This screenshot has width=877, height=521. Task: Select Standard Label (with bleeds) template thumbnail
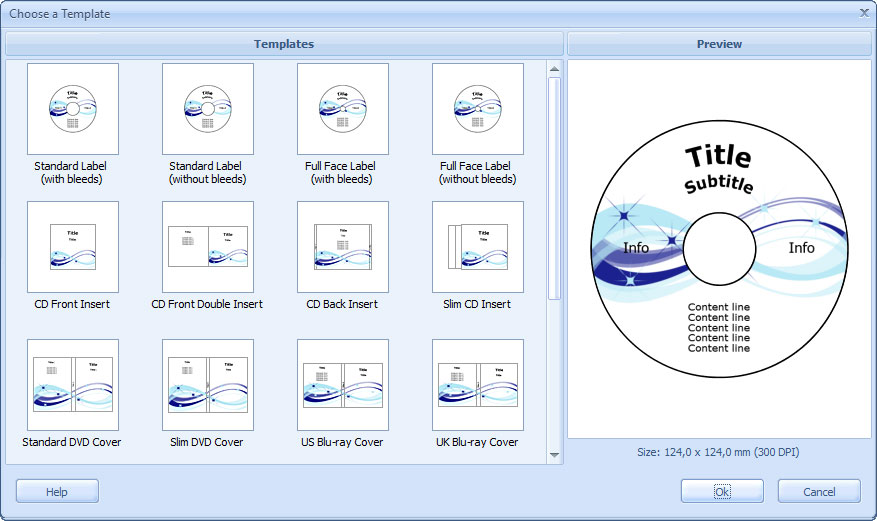73,109
